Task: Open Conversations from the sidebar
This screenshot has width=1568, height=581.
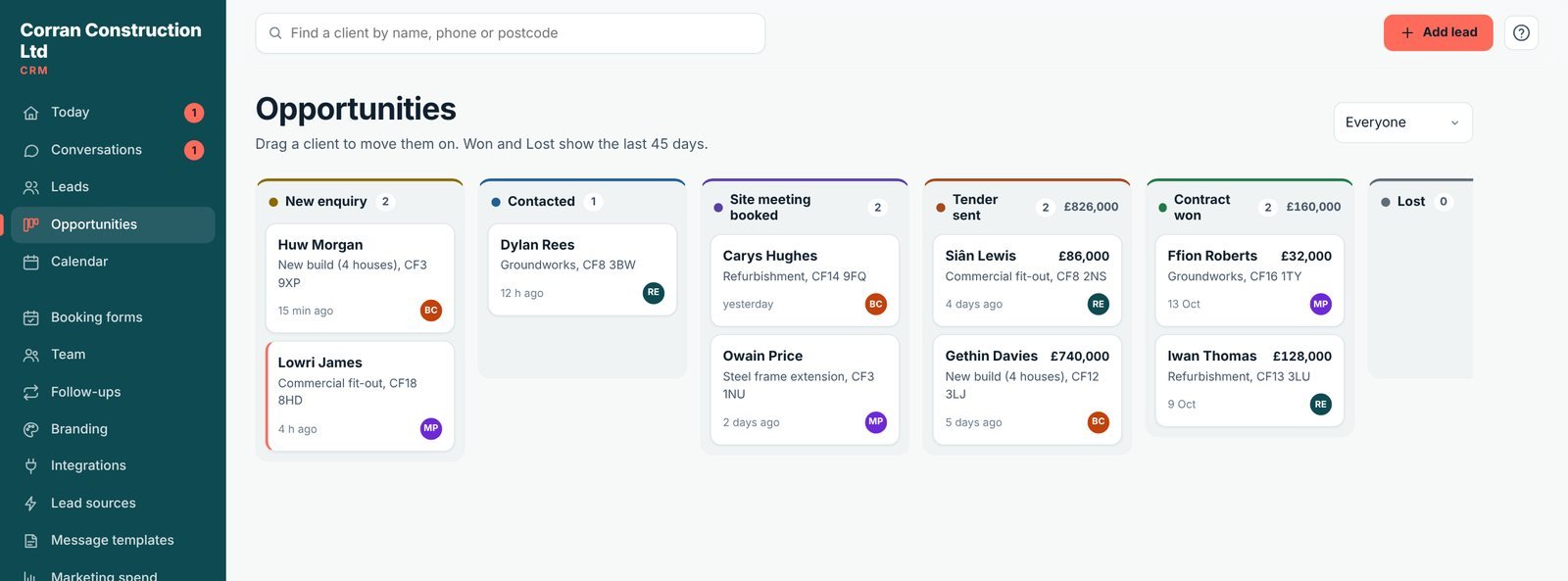Action: pyautogui.click(x=113, y=150)
